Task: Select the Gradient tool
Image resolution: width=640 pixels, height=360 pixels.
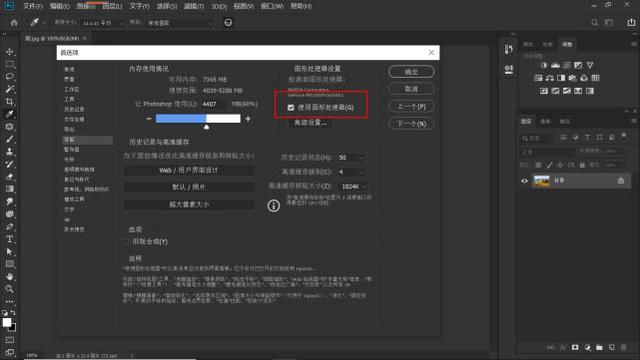Action: coord(9,189)
